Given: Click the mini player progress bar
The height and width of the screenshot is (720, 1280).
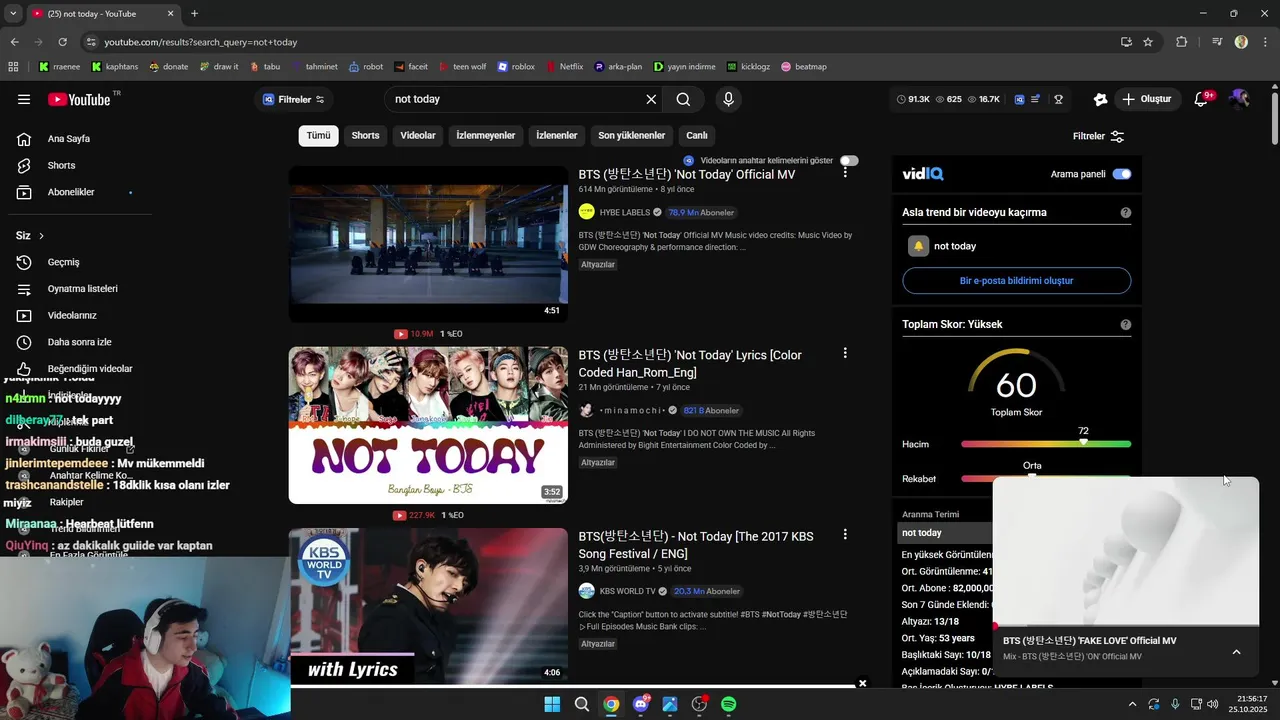Looking at the screenshot, I should pyautogui.click(x=1126, y=626).
